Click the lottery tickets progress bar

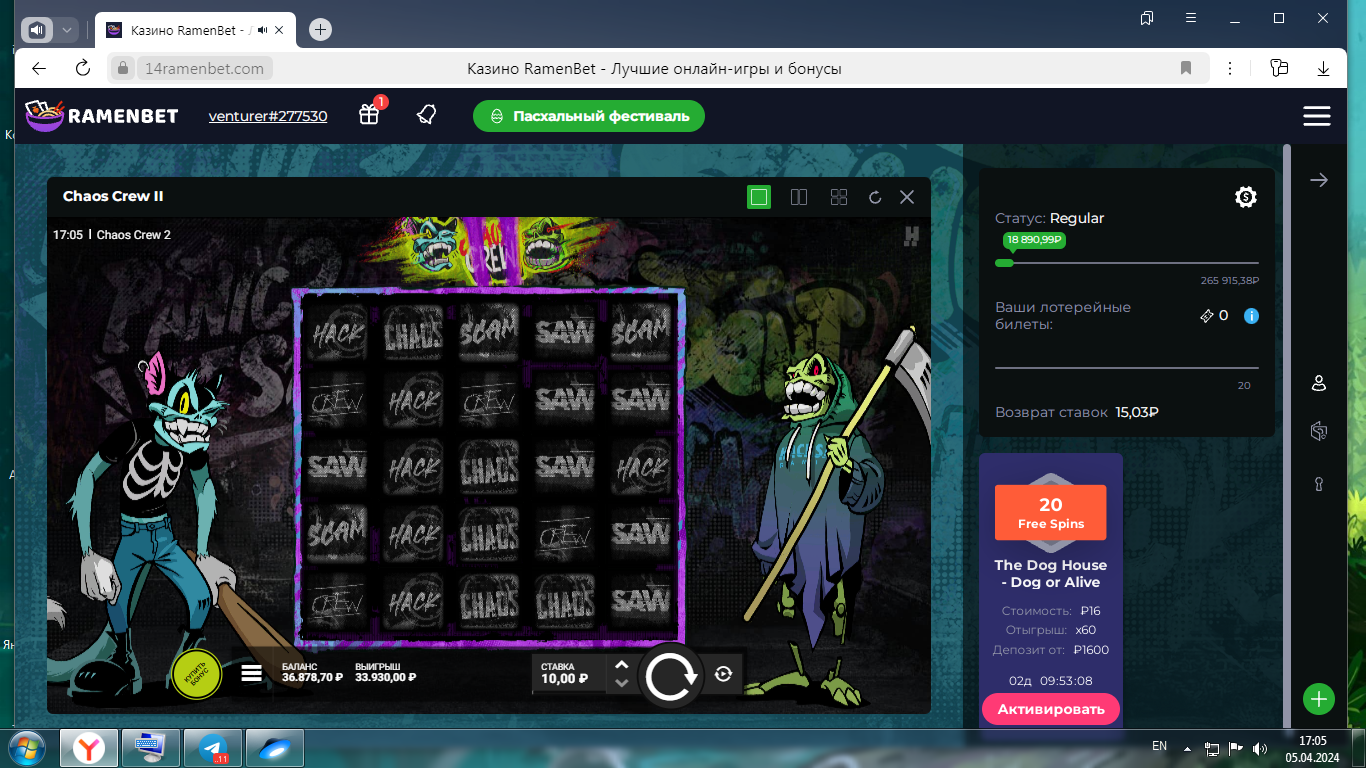pyautogui.click(x=1126, y=367)
